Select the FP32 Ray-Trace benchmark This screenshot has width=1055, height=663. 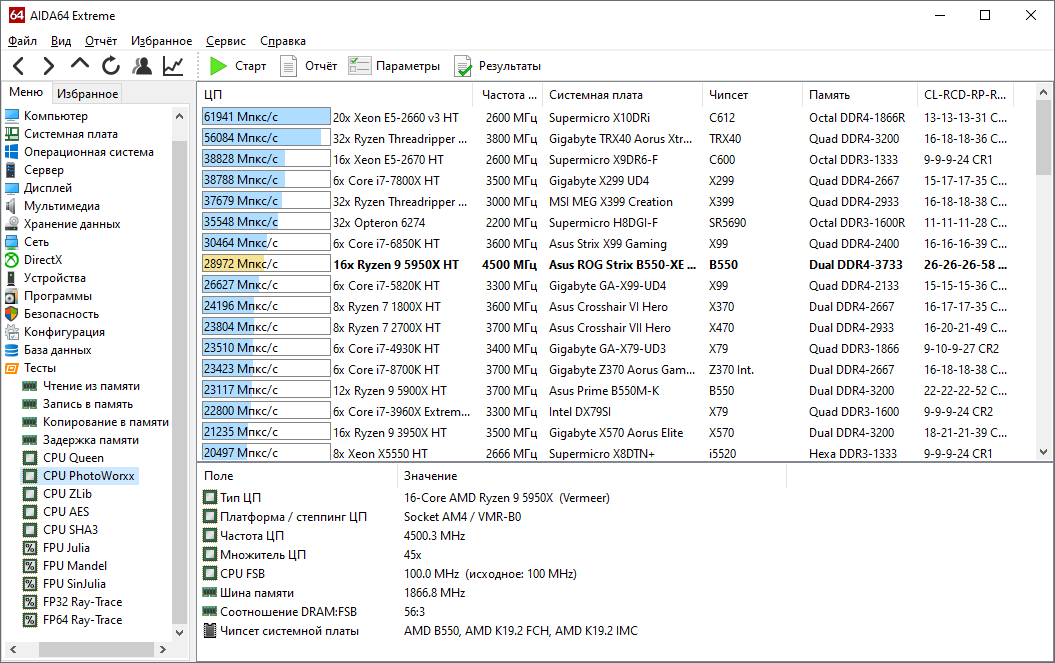point(83,602)
